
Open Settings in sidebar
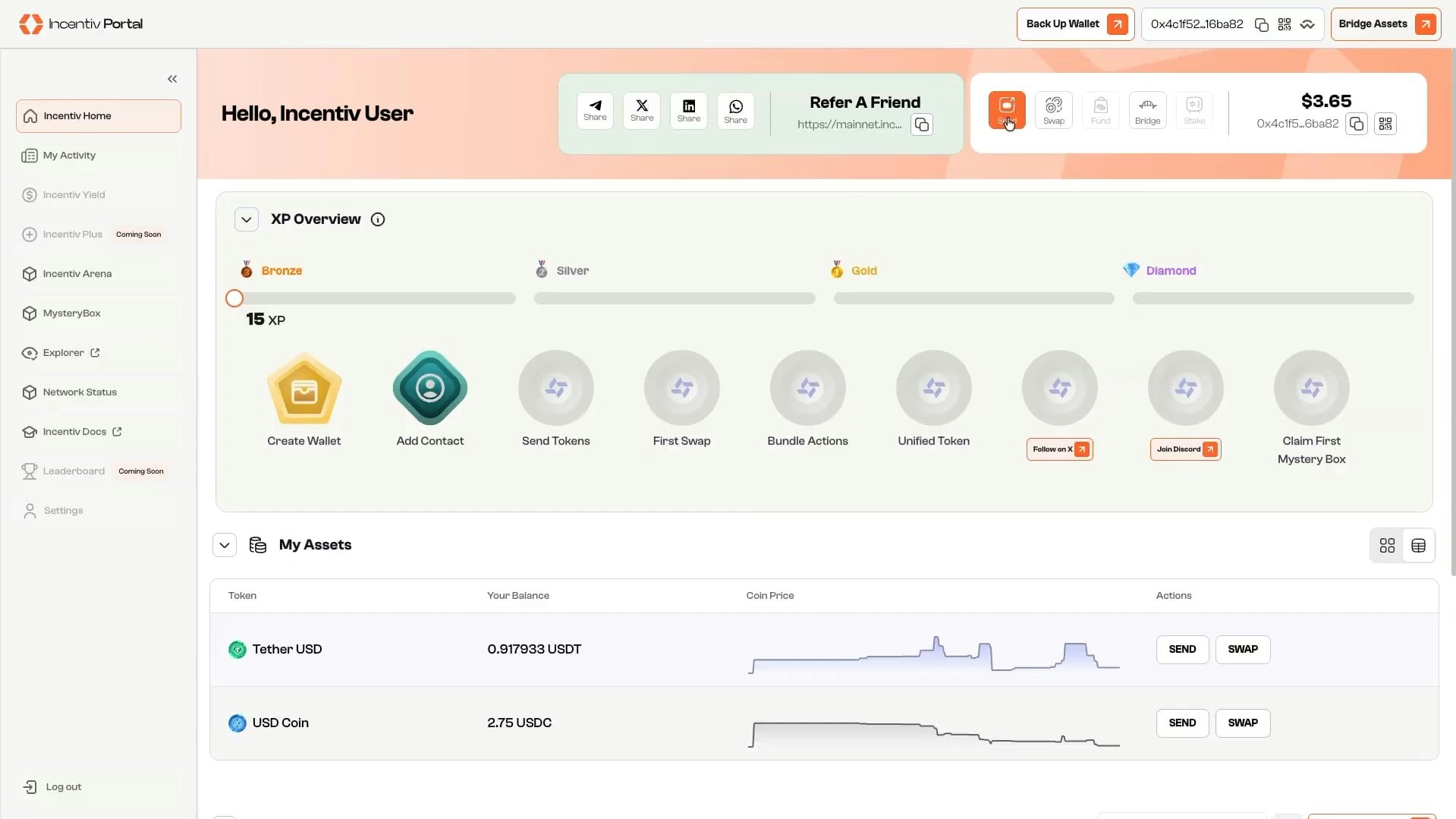click(99, 511)
